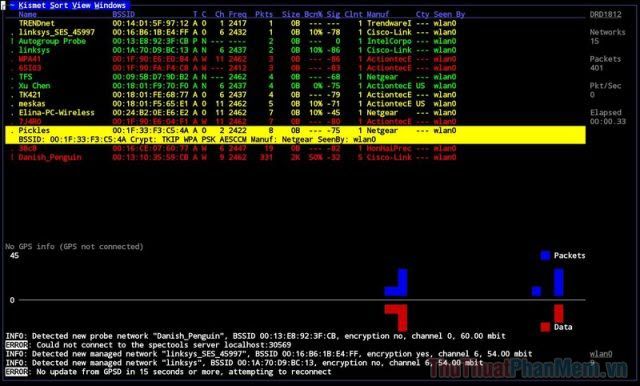This screenshot has width=640, height=386.
Task: Click the Ch column header
Action: coord(220,14)
